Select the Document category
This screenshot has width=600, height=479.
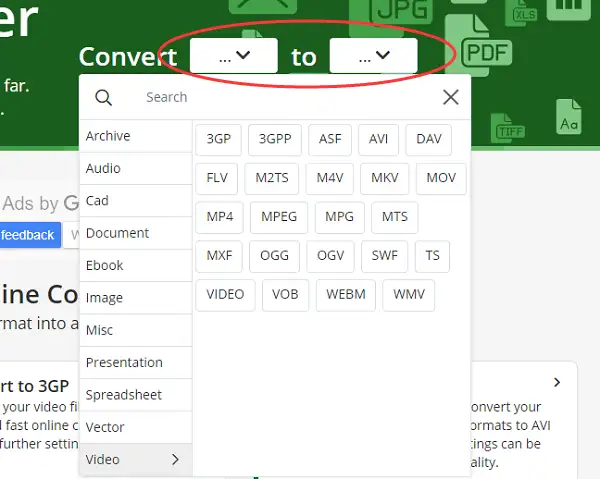[x=136, y=233]
